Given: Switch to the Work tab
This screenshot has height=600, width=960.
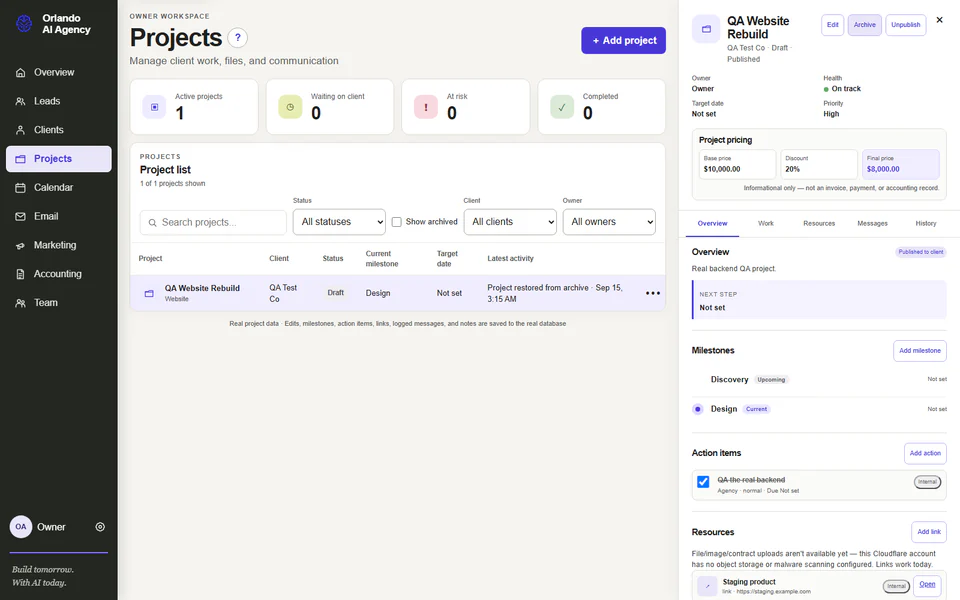Looking at the screenshot, I should (x=765, y=223).
